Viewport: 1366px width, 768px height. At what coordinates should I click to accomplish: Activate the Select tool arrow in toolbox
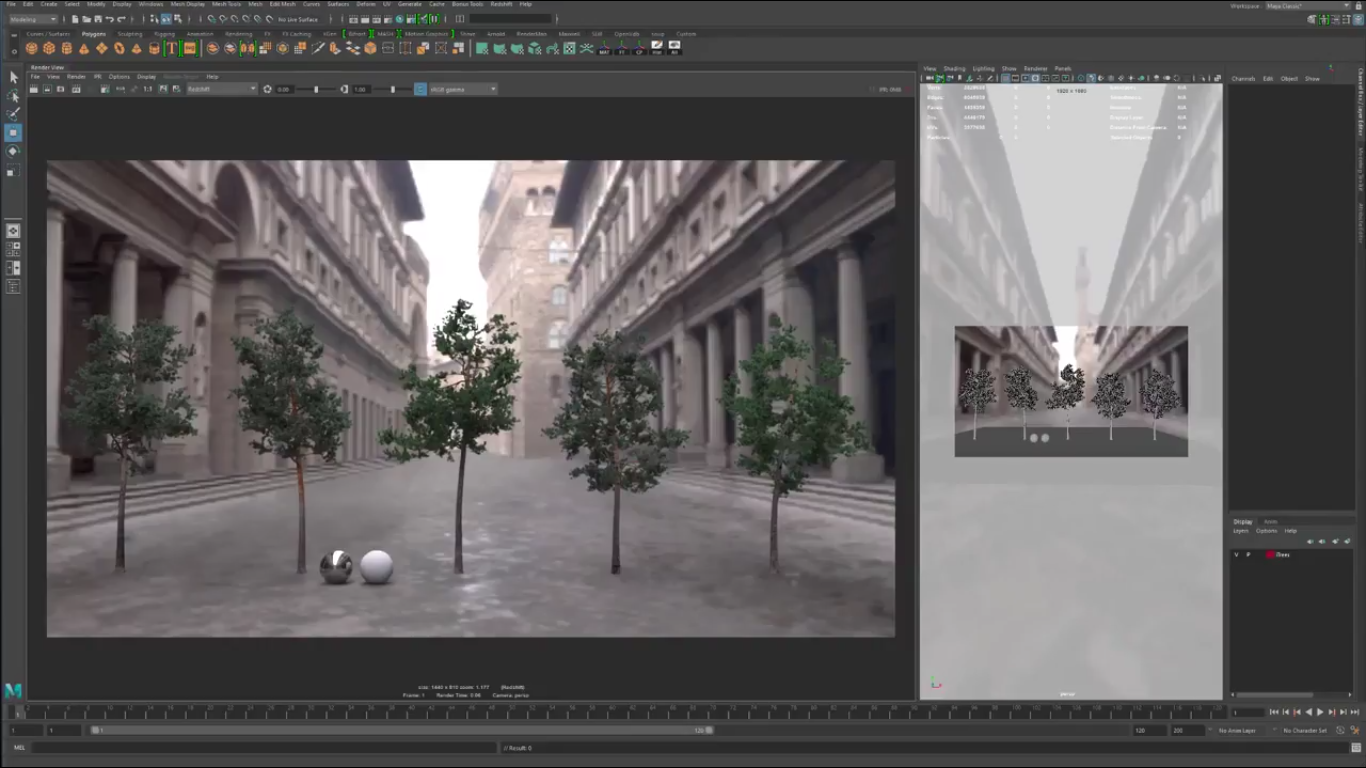pos(13,77)
